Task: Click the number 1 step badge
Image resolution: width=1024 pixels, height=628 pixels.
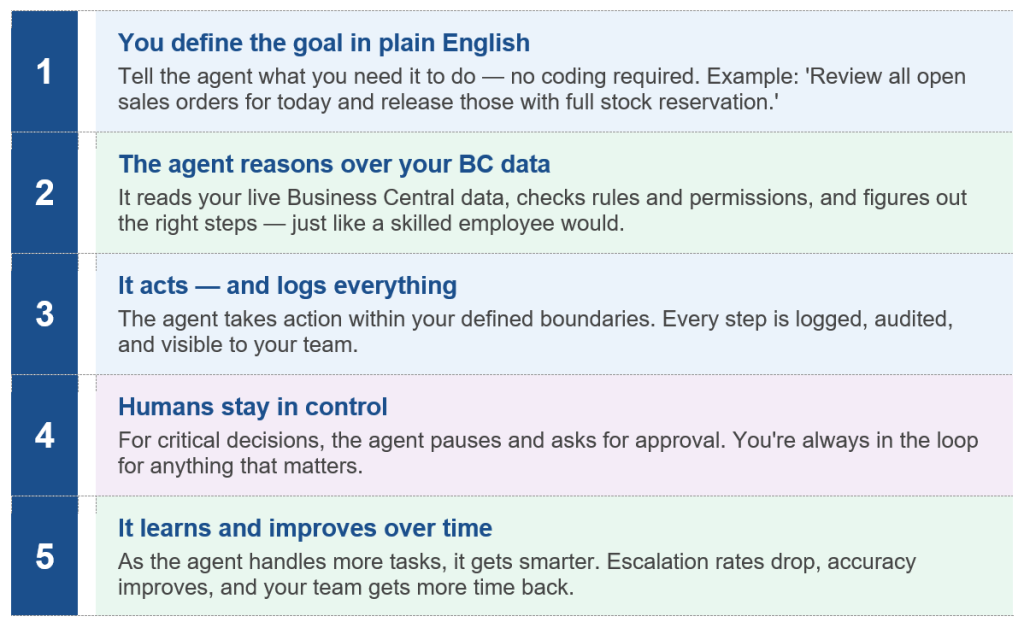Action: click(x=44, y=71)
